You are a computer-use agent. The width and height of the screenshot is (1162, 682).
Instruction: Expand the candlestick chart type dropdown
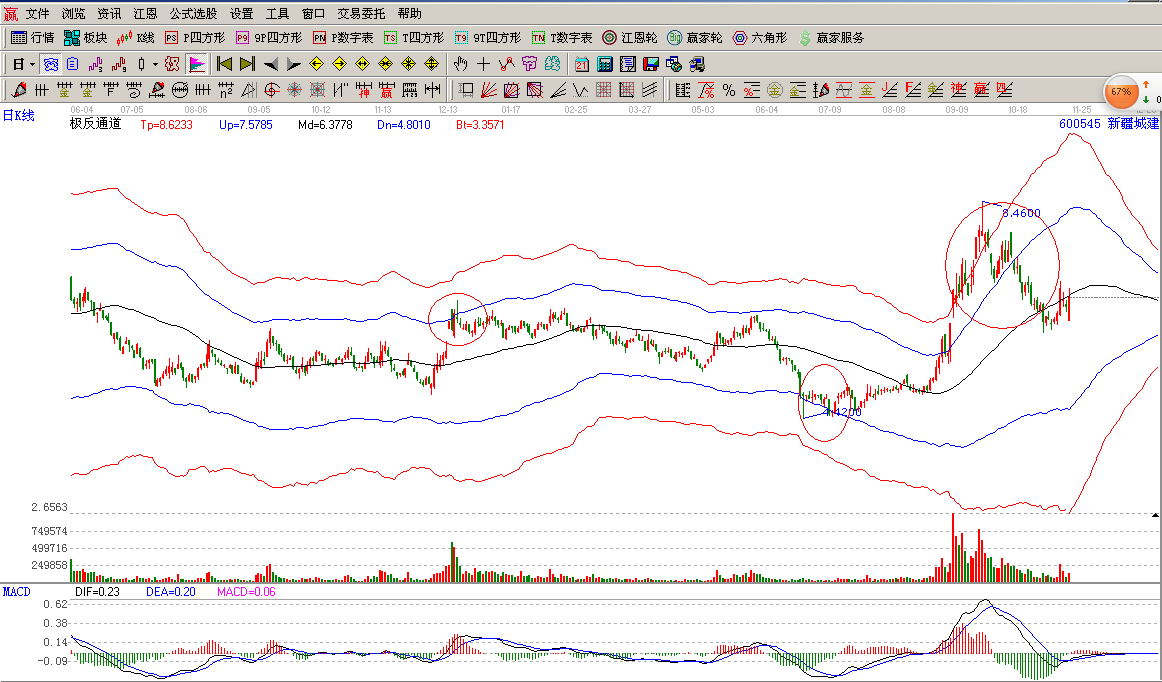[155, 64]
